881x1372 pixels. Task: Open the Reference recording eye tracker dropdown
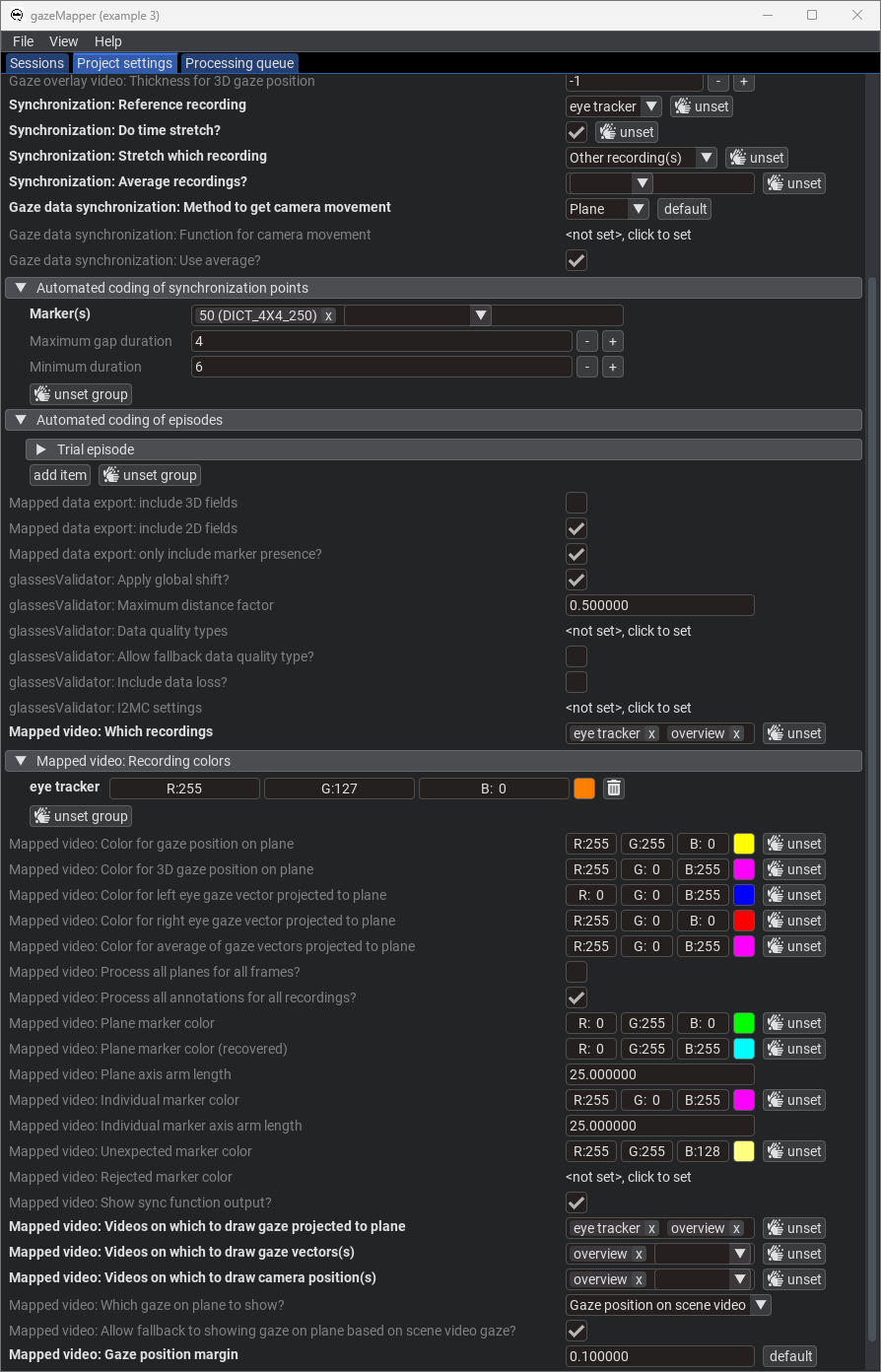click(614, 106)
